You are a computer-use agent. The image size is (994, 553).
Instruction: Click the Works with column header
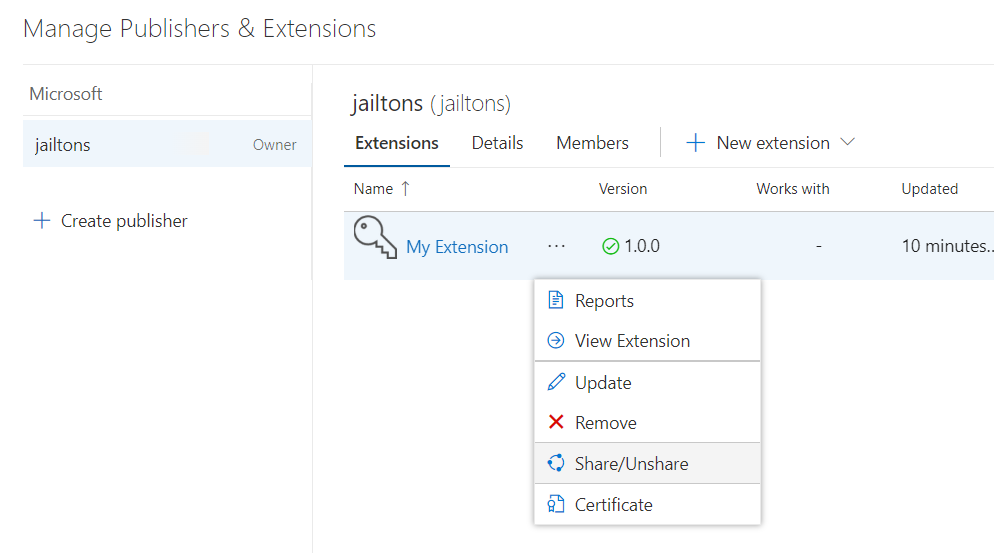[x=792, y=189]
